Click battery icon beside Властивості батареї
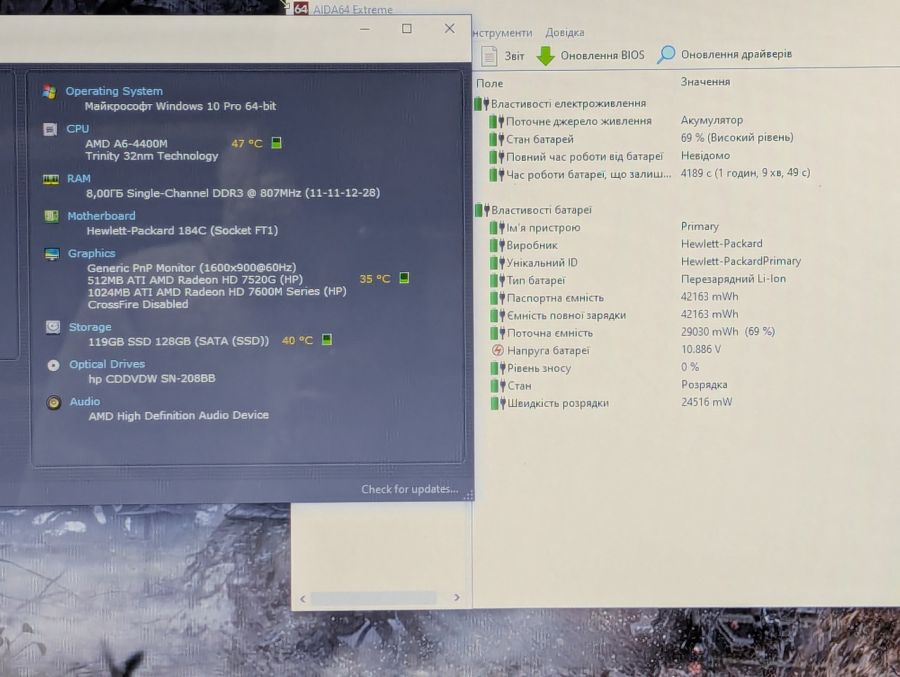 482,210
